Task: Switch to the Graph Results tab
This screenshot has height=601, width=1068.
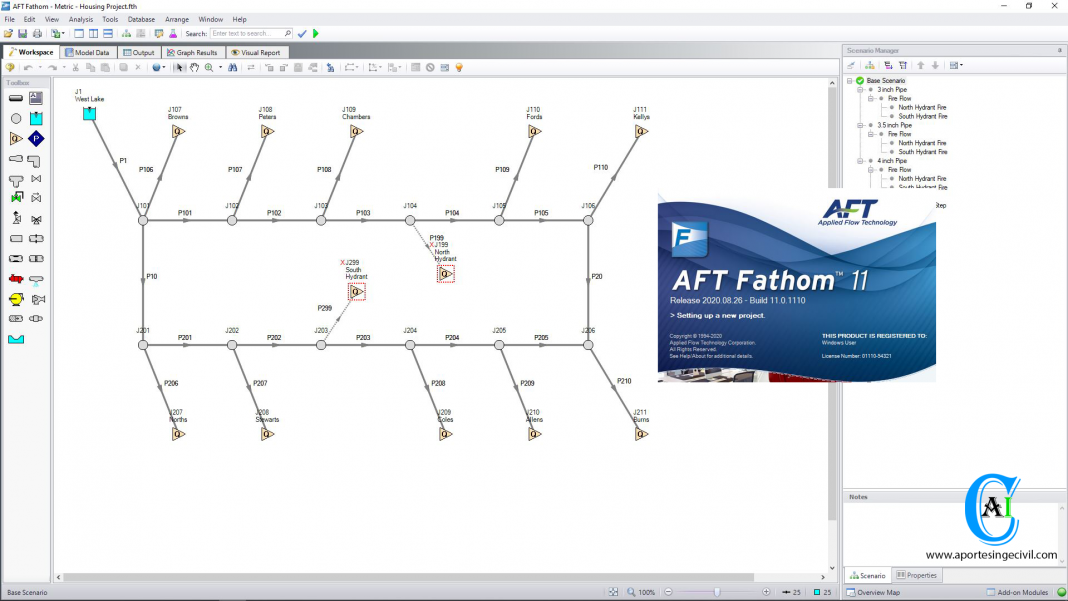Action: pyautogui.click(x=197, y=52)
